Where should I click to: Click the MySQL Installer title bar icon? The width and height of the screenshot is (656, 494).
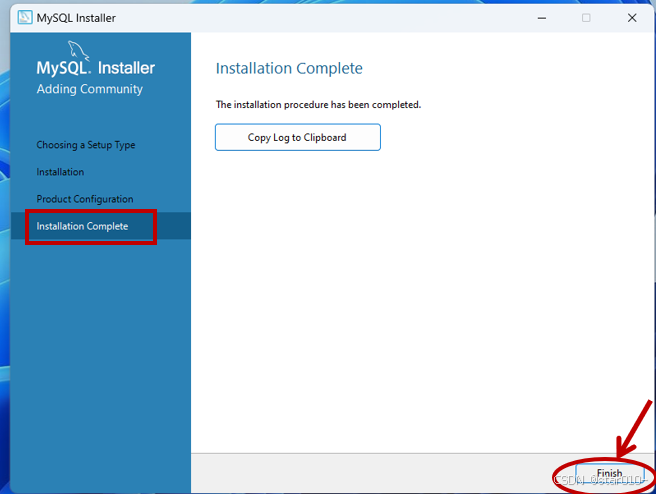coord(25,18)
